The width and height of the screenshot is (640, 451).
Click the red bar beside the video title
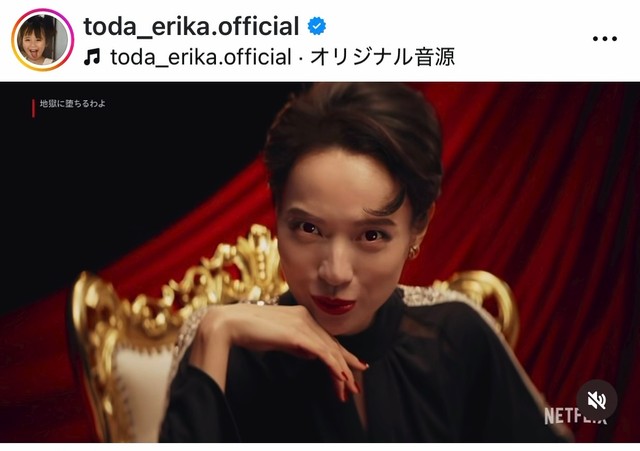[x=33, y=108]
